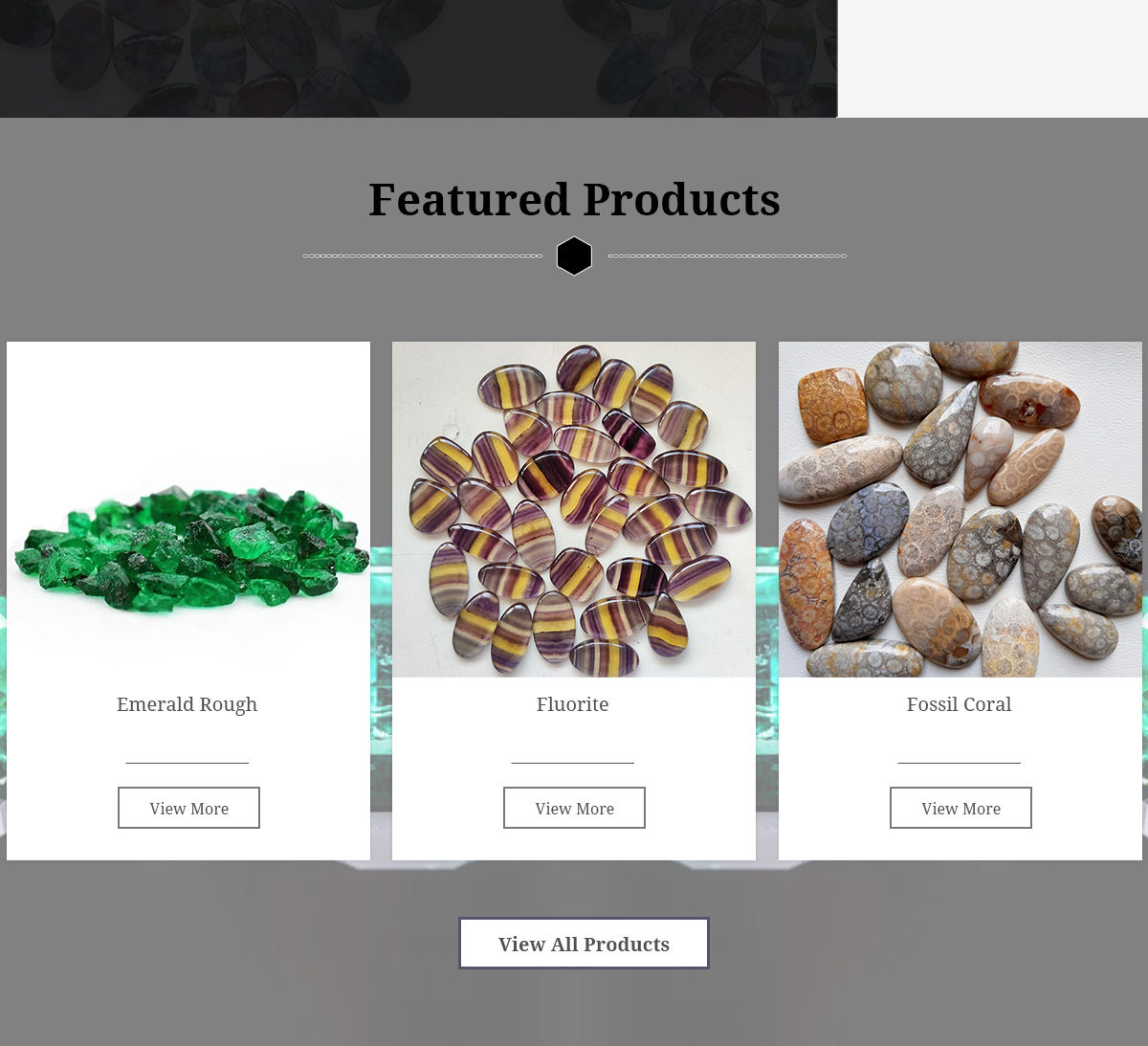Click the divider line below Fossil Coral title
Viewport: 1148px width, 1046px height.
[x=960, y=763]
